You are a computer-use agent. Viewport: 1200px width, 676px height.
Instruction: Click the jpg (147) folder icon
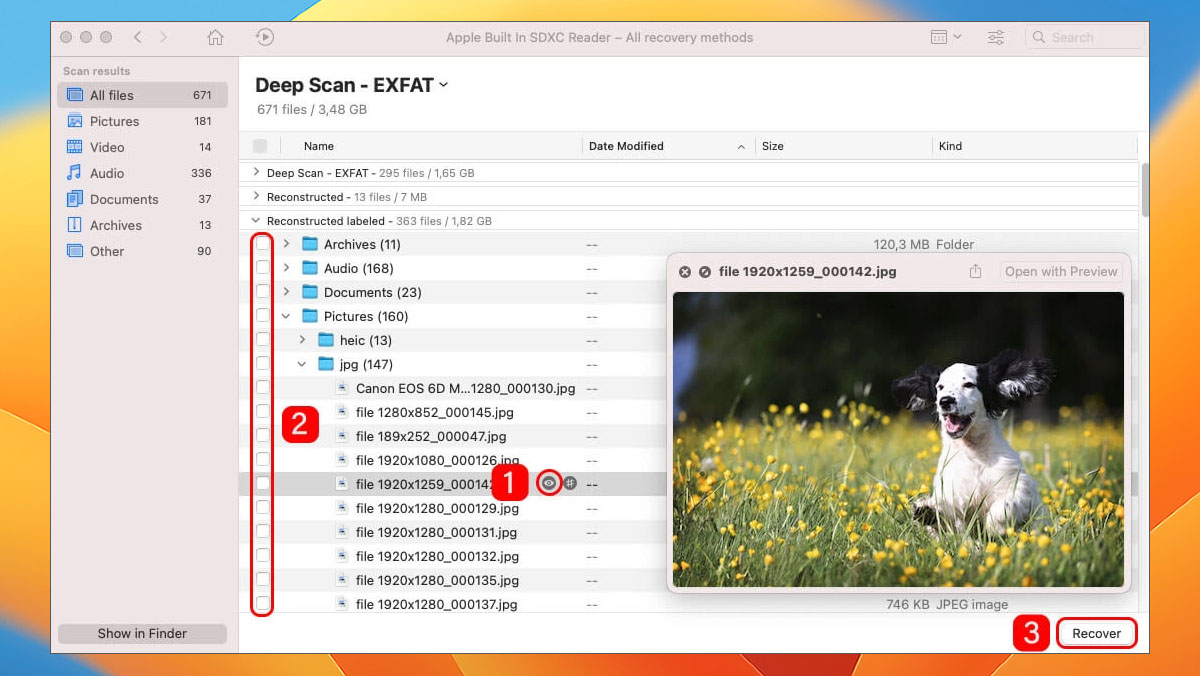pyautogui.click(x=326, y=364)
